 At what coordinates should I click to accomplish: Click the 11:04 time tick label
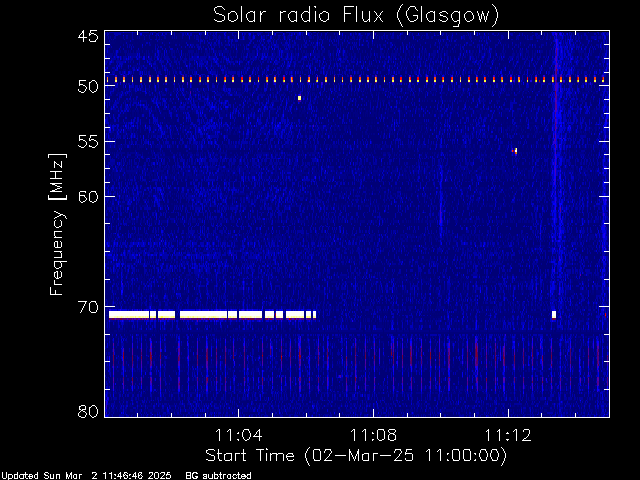point(238,435)
